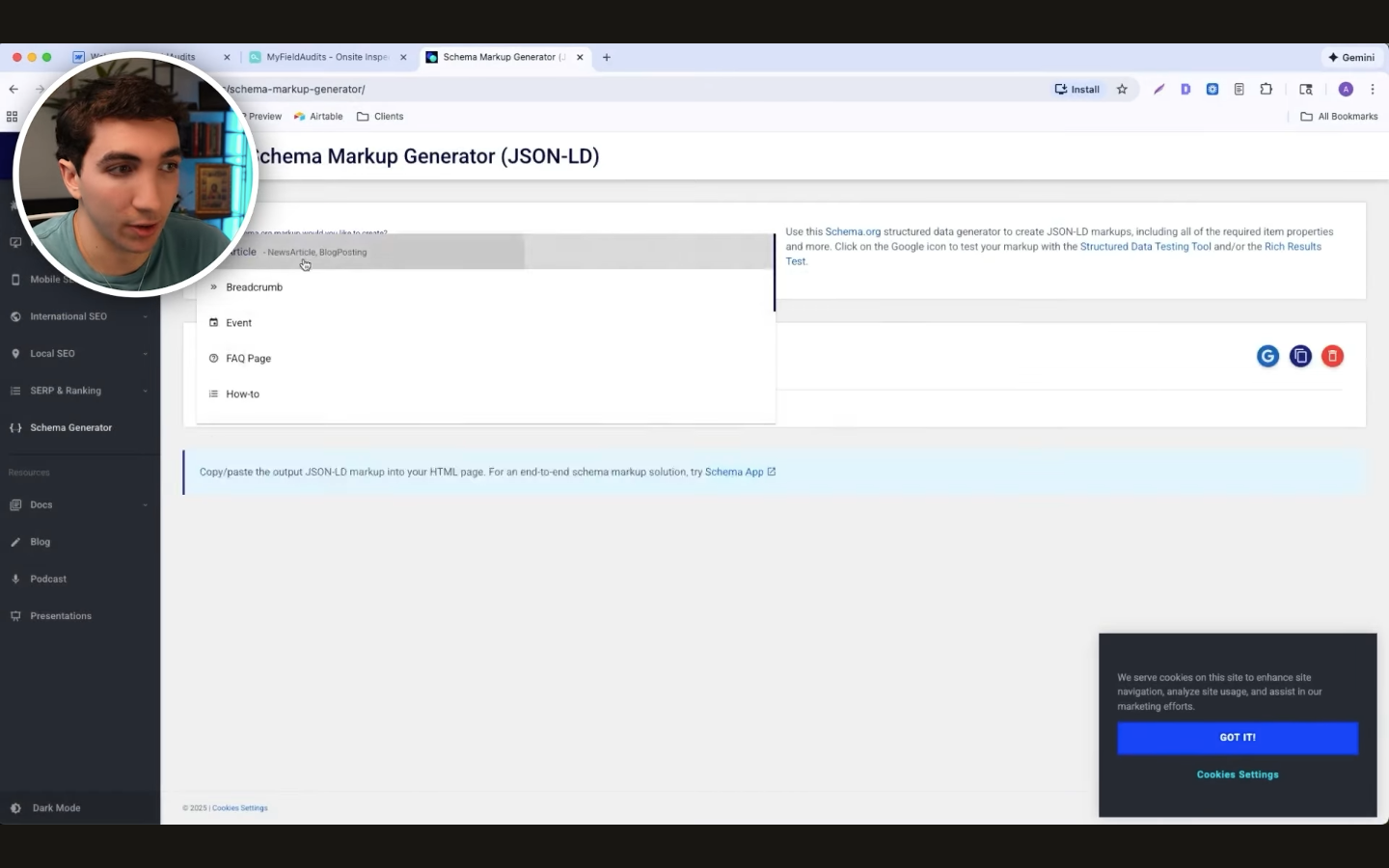Viewport: 1389px width, 868px height.
Task: Select How-to from the schema list
Action: [485, 393]
